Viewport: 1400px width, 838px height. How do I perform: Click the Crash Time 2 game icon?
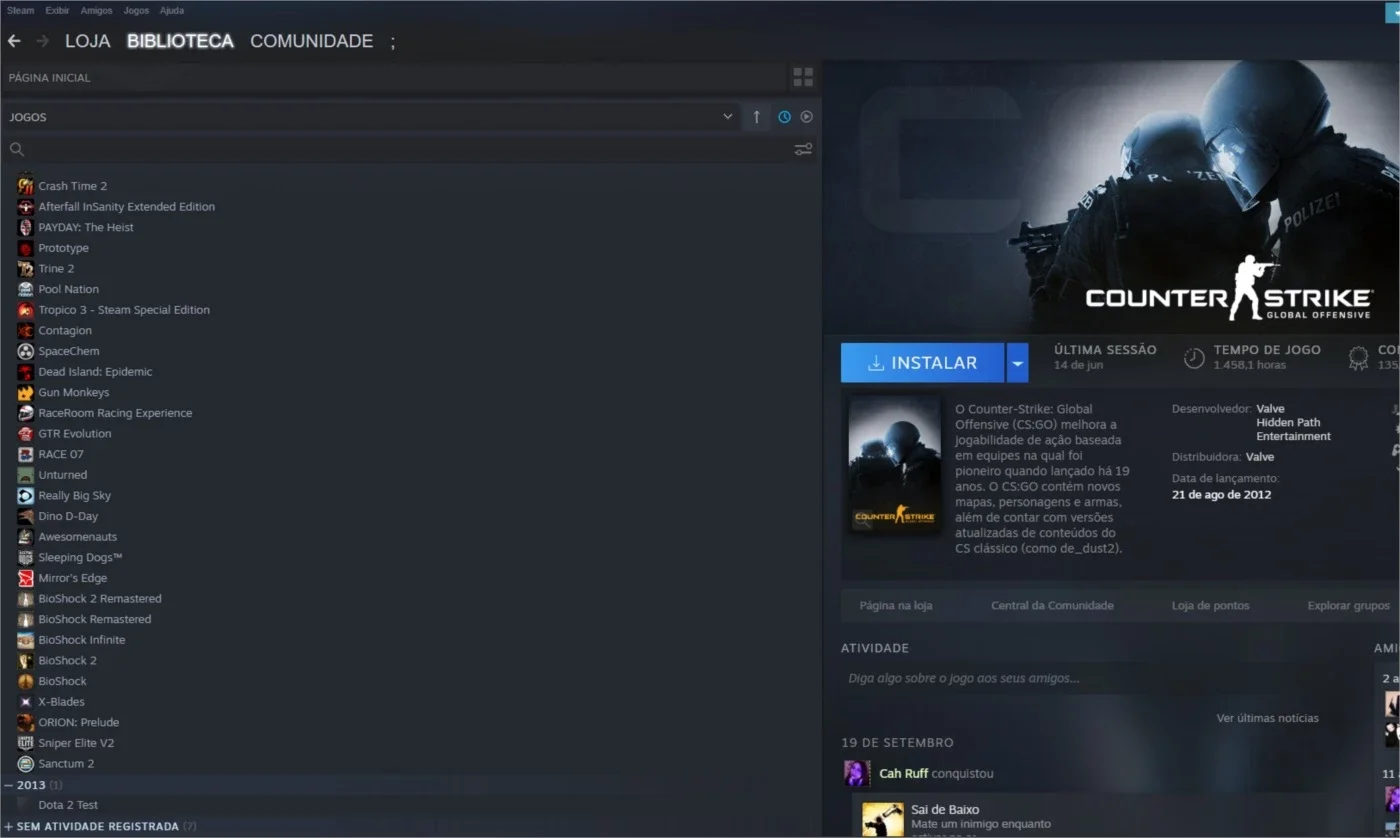tap(26, 186)
